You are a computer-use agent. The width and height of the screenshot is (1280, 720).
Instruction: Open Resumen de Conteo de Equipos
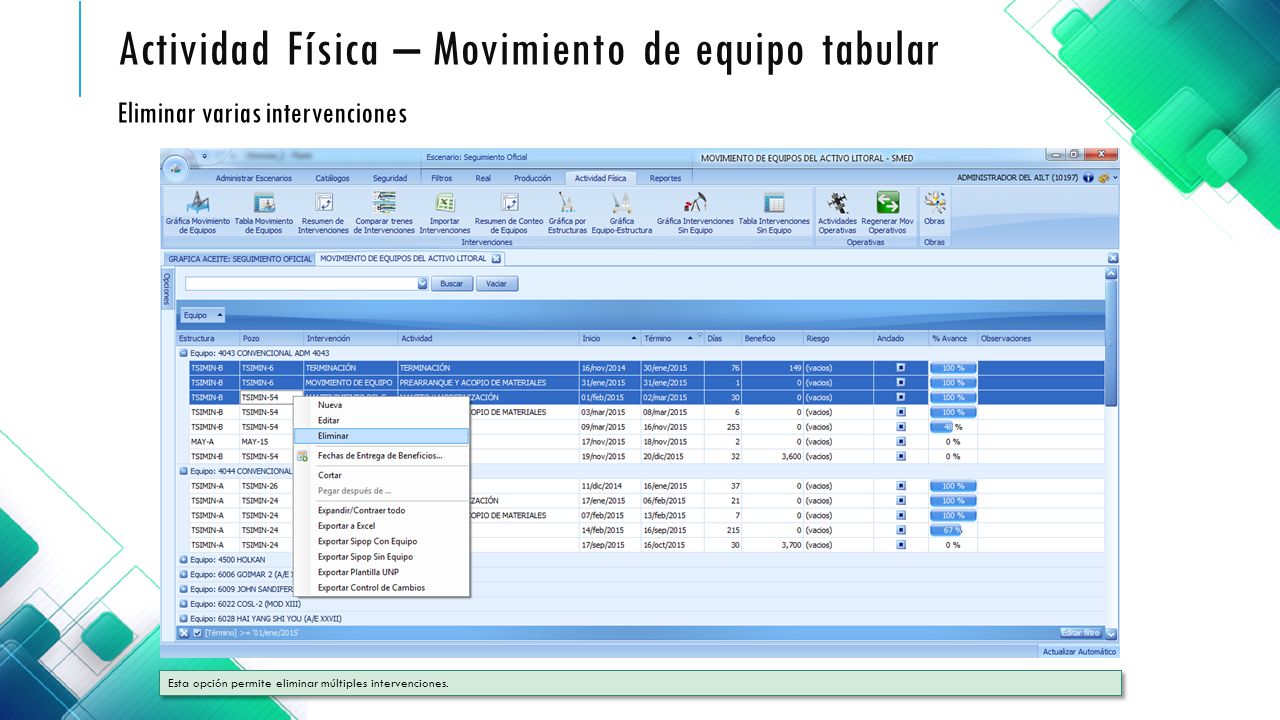(509, 212)
